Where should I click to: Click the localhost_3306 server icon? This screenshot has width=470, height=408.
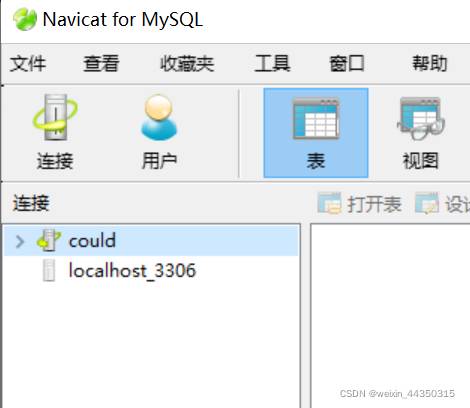[x=49, y=271]
